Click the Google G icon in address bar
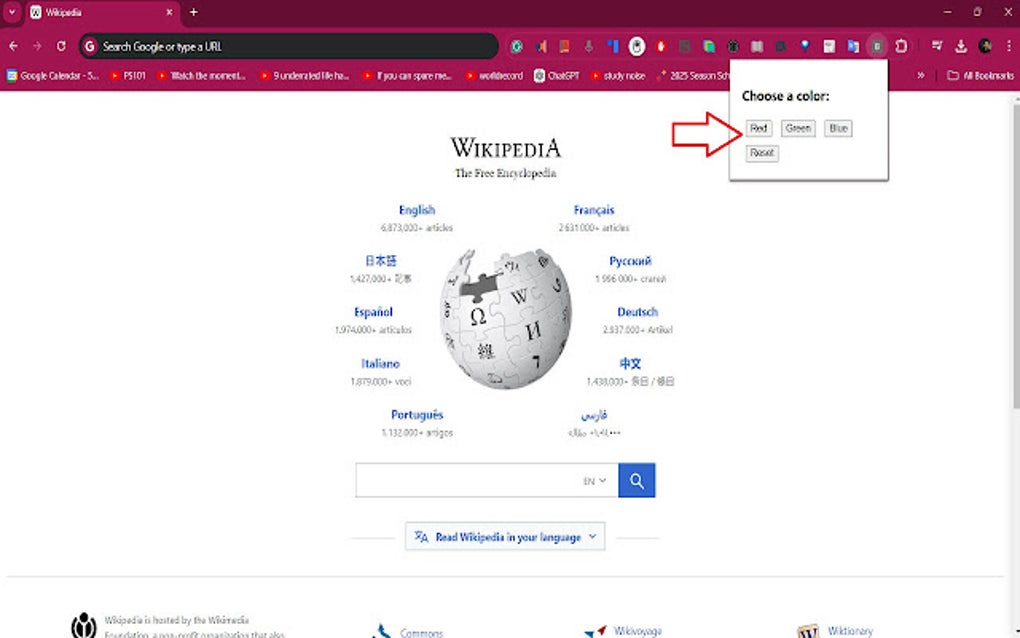1020x638 pixels. [90, 46]
